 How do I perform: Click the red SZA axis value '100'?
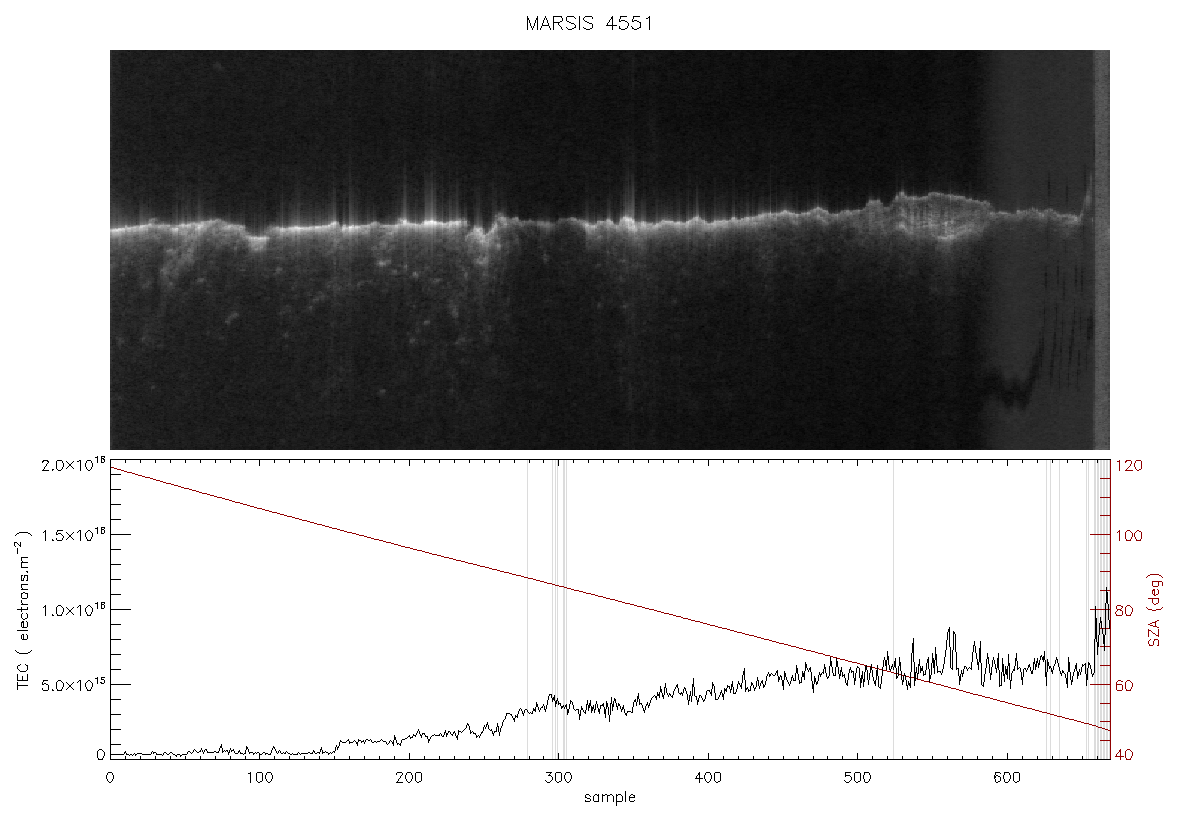(x=1129, y=536)
